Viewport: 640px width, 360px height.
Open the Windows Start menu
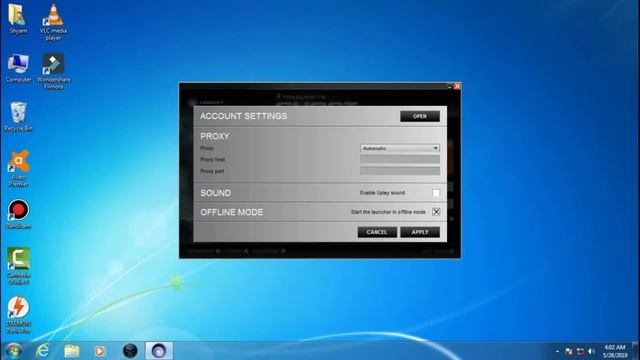click(x=13, y=351)
